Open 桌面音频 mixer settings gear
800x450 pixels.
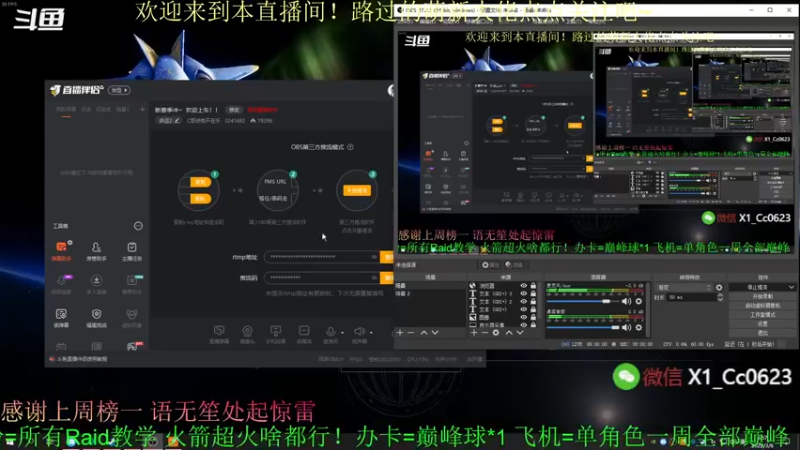(639, 328)
